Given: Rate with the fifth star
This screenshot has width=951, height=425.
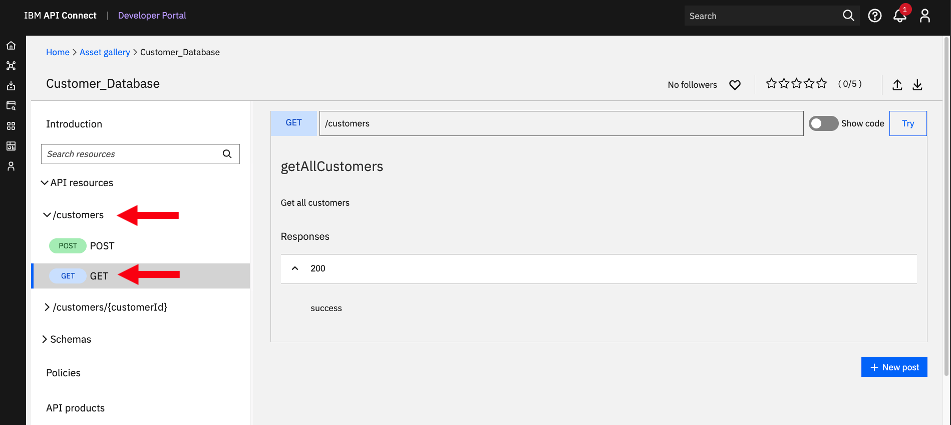Looking at the screenshot, I should (x=822, y=84).
